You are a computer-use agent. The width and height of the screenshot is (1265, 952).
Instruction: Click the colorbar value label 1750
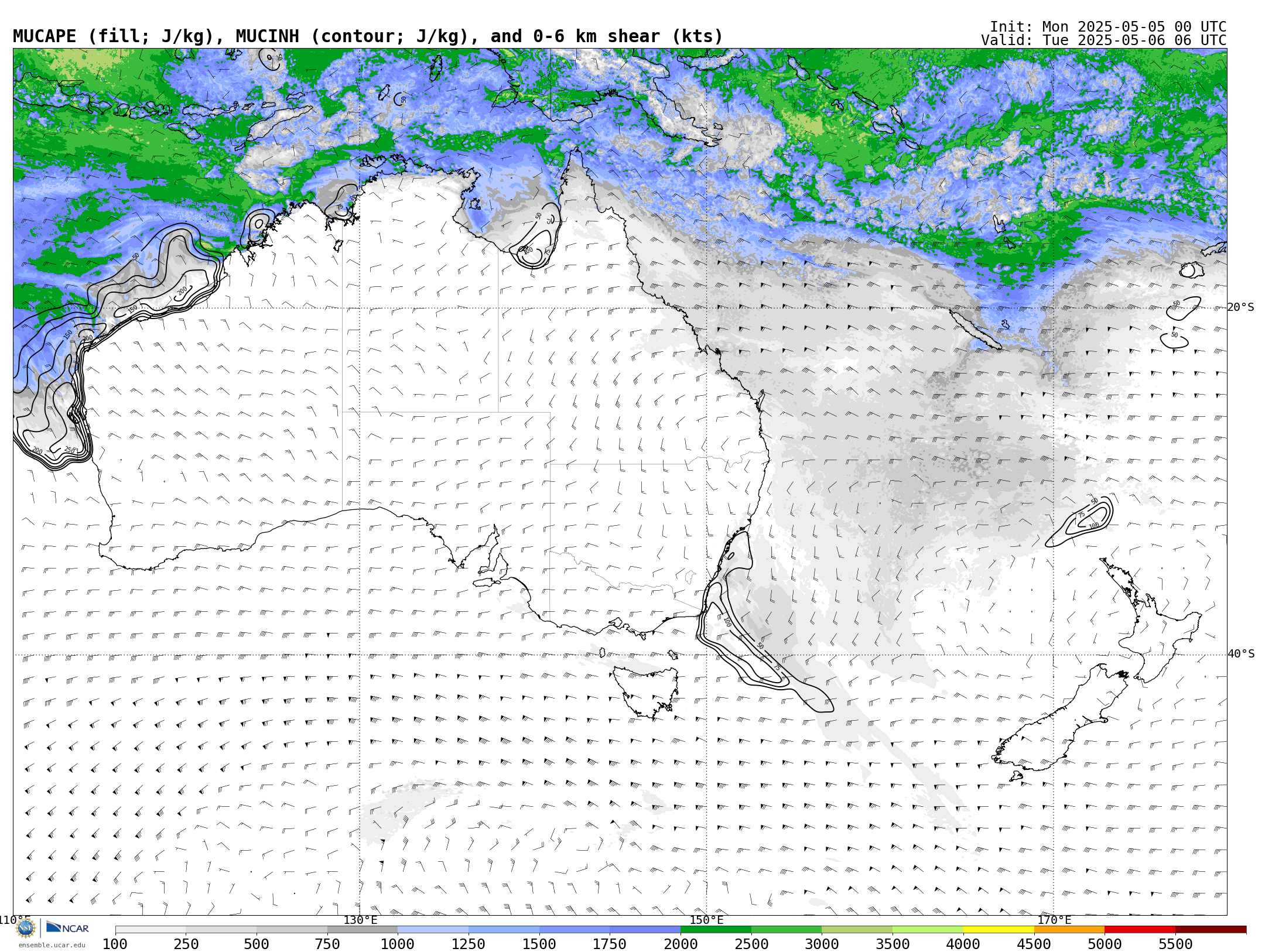tap(610, 944)
